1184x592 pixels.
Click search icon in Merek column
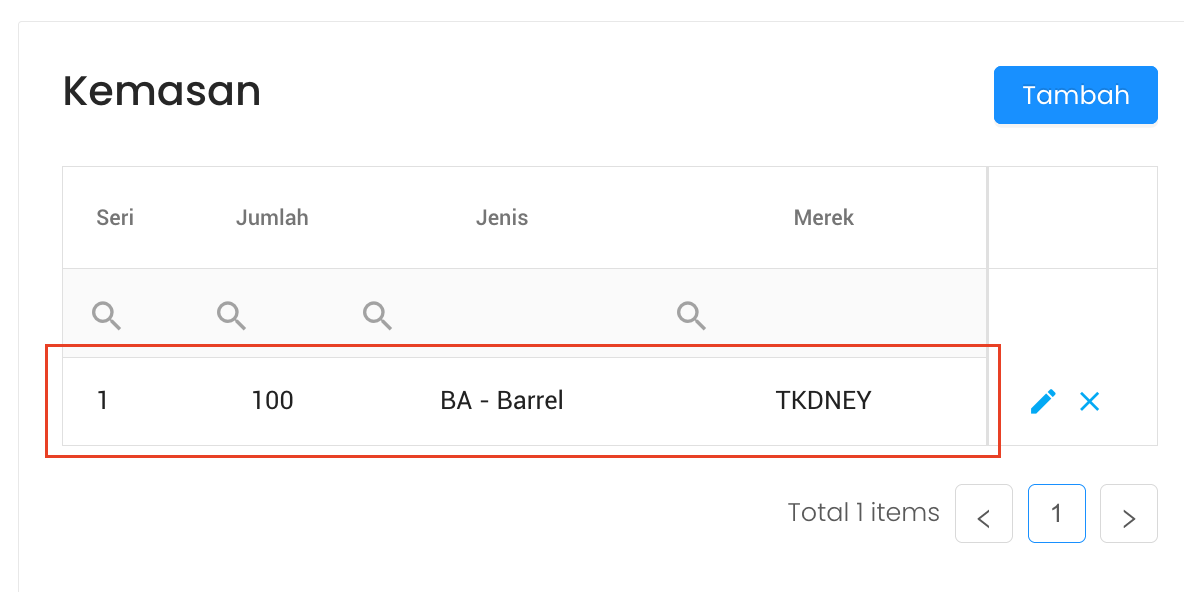pos(690,316)
